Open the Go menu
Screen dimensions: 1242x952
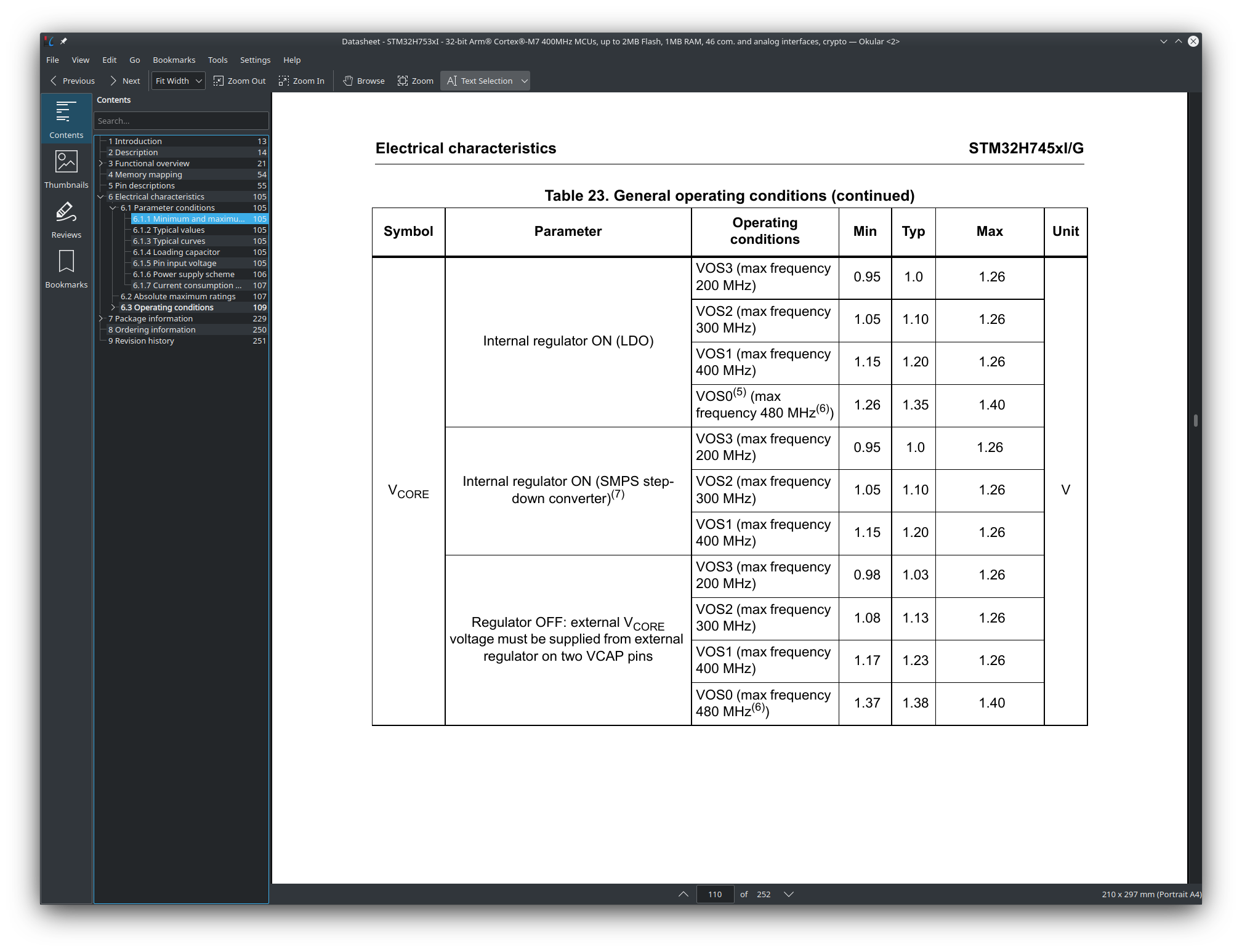click(x=135, y=60)
